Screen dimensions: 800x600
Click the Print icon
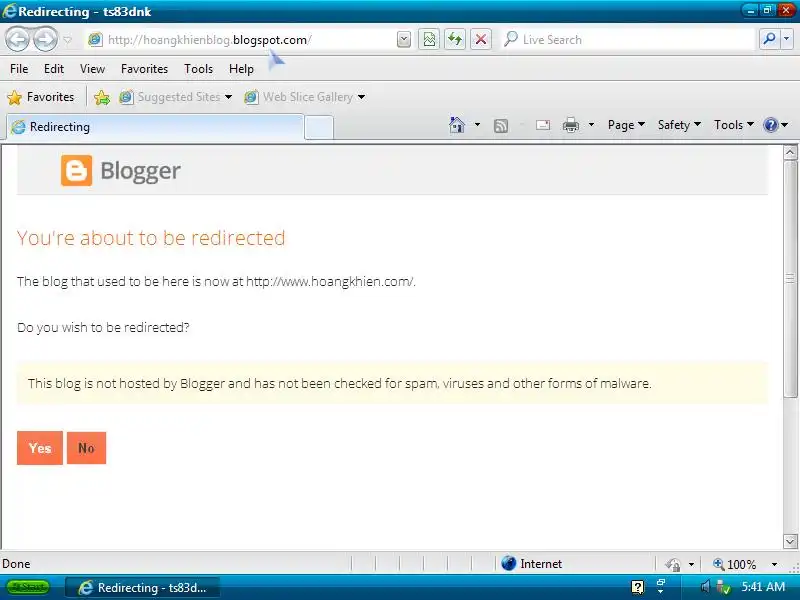click(570, 125)
